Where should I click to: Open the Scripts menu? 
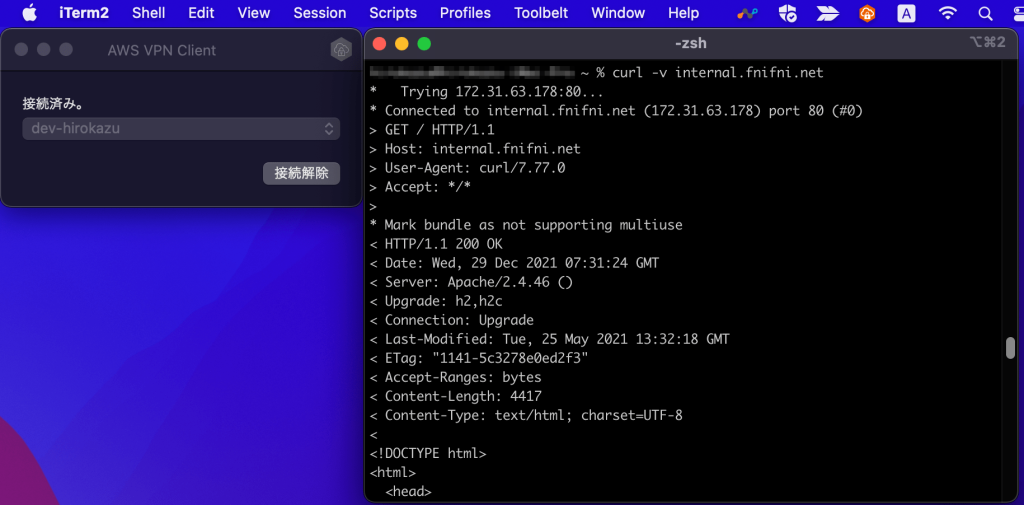pyautogui.click(x=393, y=12)
